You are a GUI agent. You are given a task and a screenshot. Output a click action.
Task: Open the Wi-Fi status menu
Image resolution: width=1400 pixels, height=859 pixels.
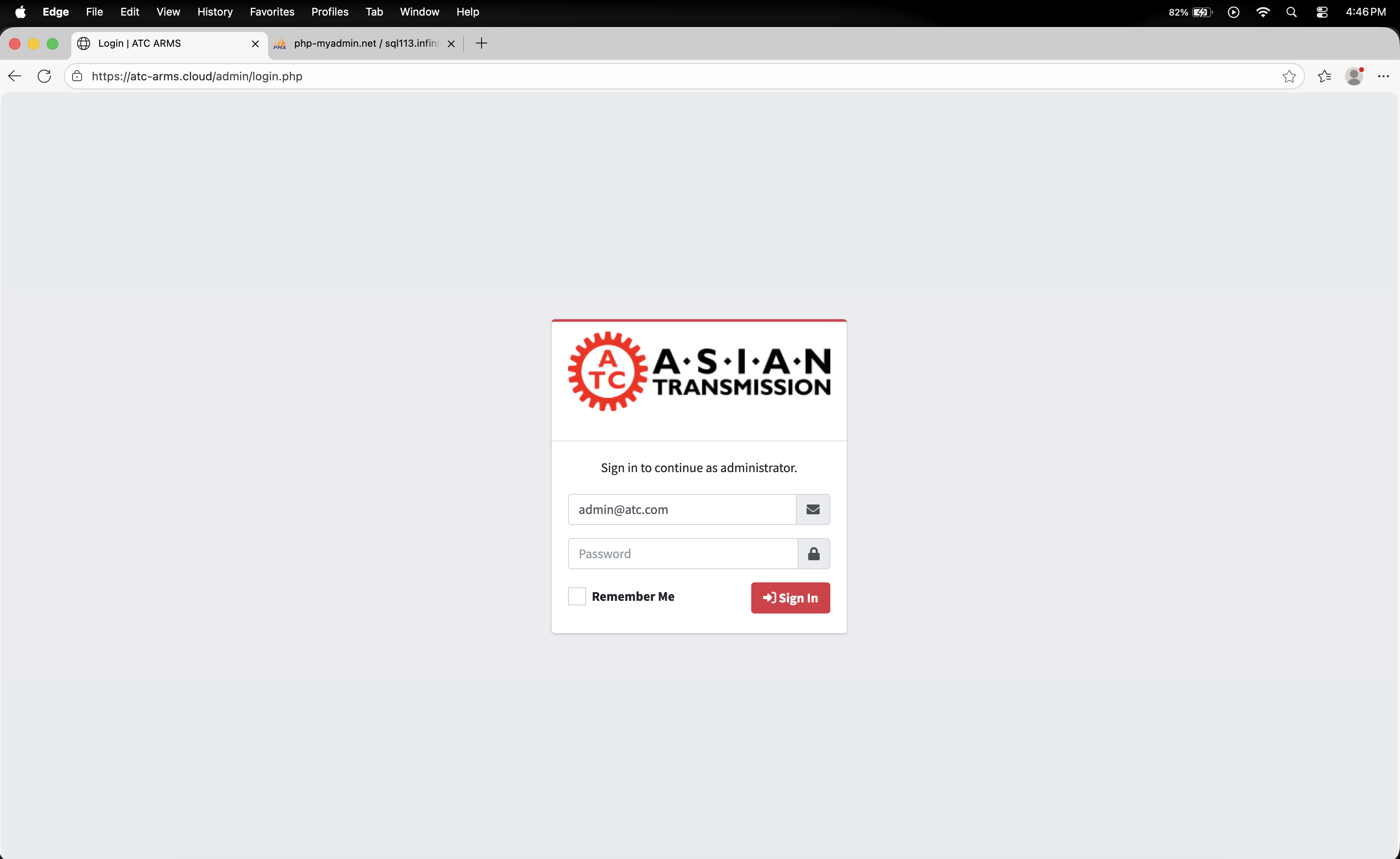click(x=1262, y=12)
